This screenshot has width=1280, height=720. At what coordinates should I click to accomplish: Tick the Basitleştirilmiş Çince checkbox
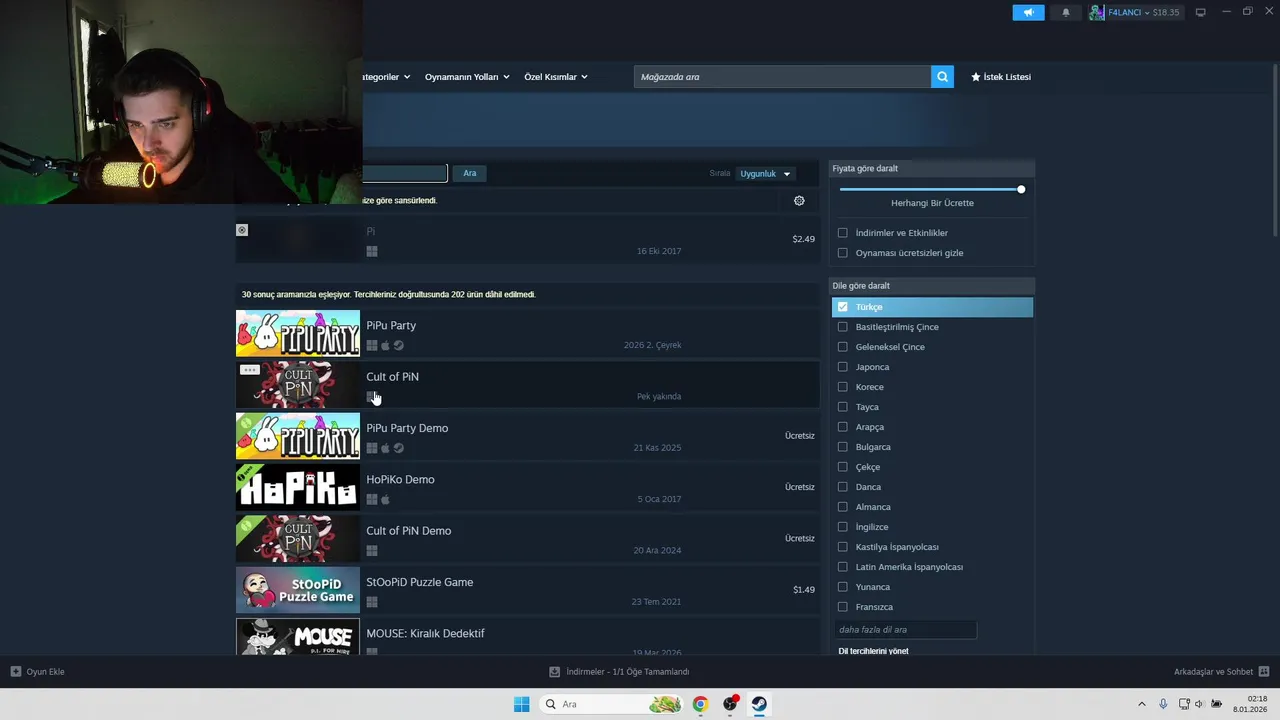point(843,327)
